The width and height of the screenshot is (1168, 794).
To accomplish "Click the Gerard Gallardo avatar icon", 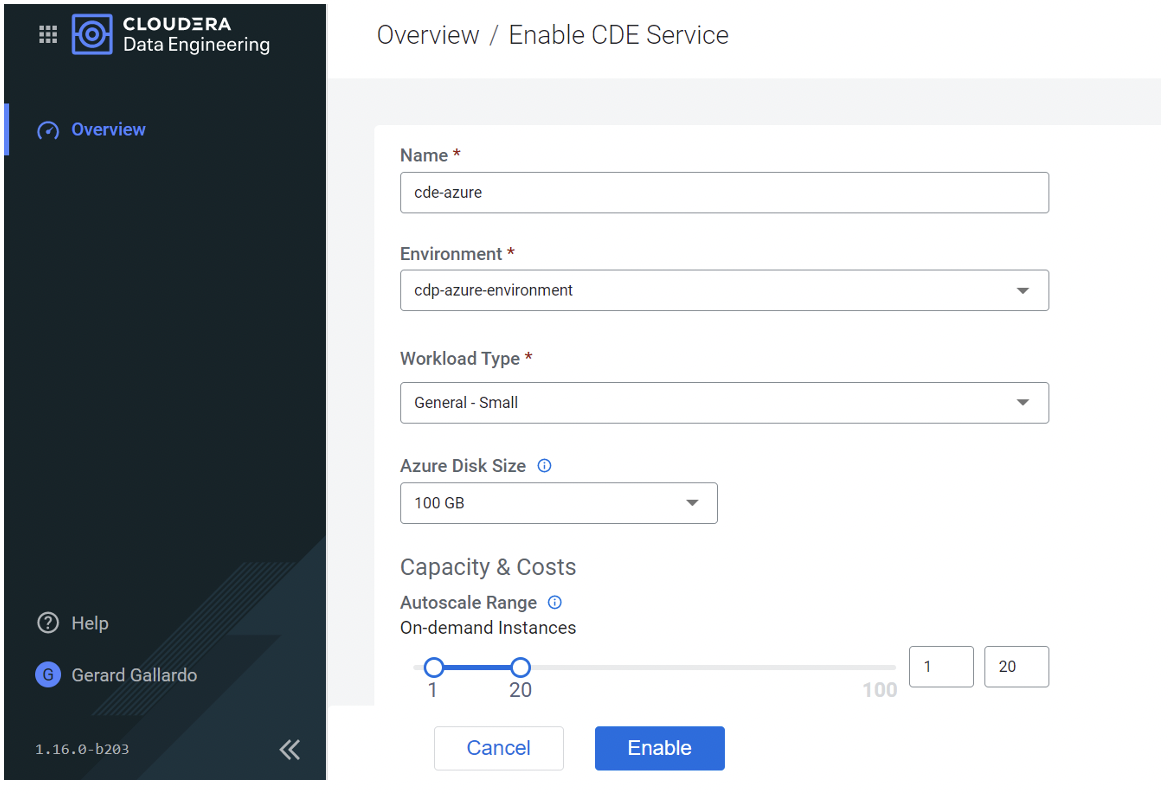I will [48, 675].
